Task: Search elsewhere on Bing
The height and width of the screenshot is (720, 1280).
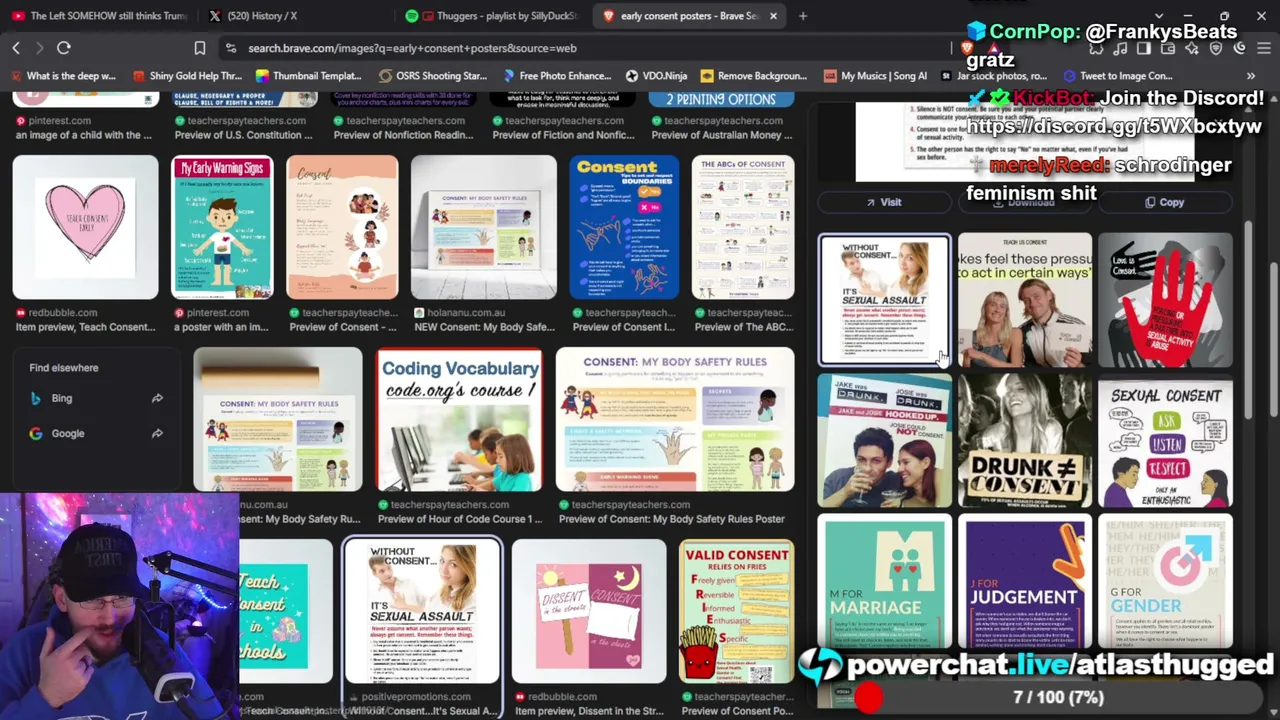Action: (61, 398)
